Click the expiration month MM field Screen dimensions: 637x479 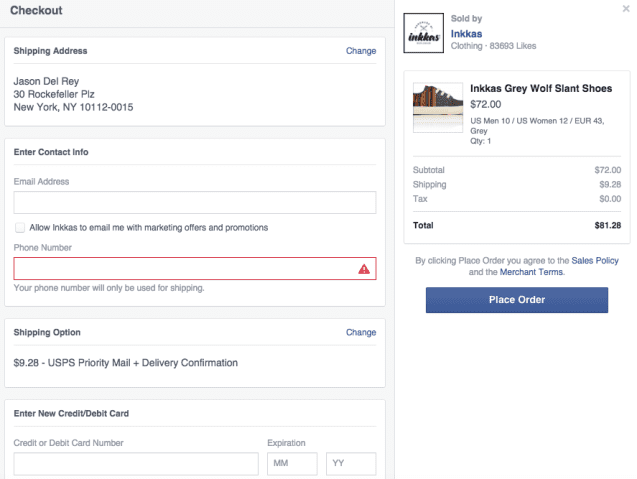click(x=292, y=464)
